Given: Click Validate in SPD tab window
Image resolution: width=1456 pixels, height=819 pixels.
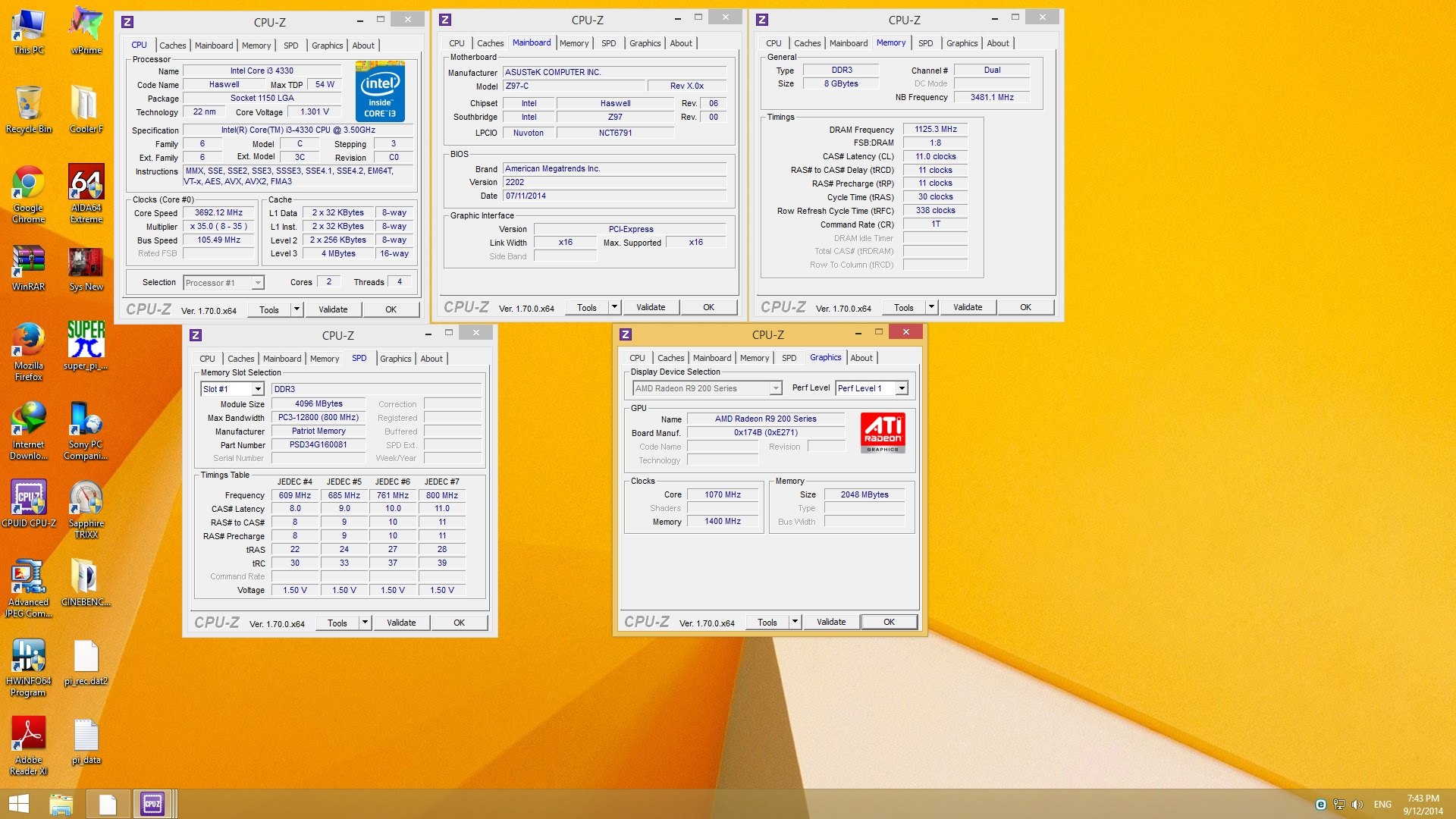Looking at the screenshot, I should coord(401,623).
